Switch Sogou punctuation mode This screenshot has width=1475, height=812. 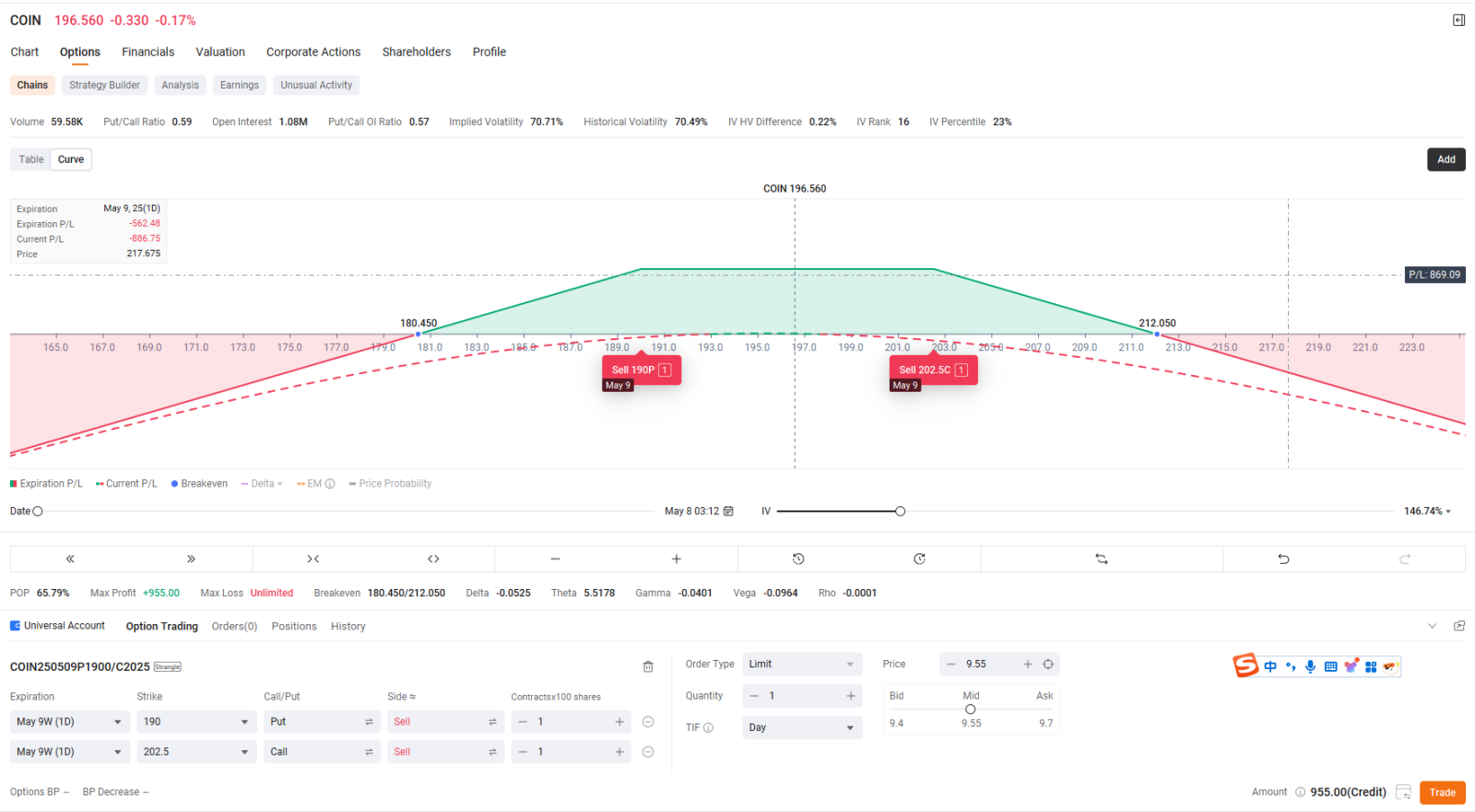(1291, 666)
